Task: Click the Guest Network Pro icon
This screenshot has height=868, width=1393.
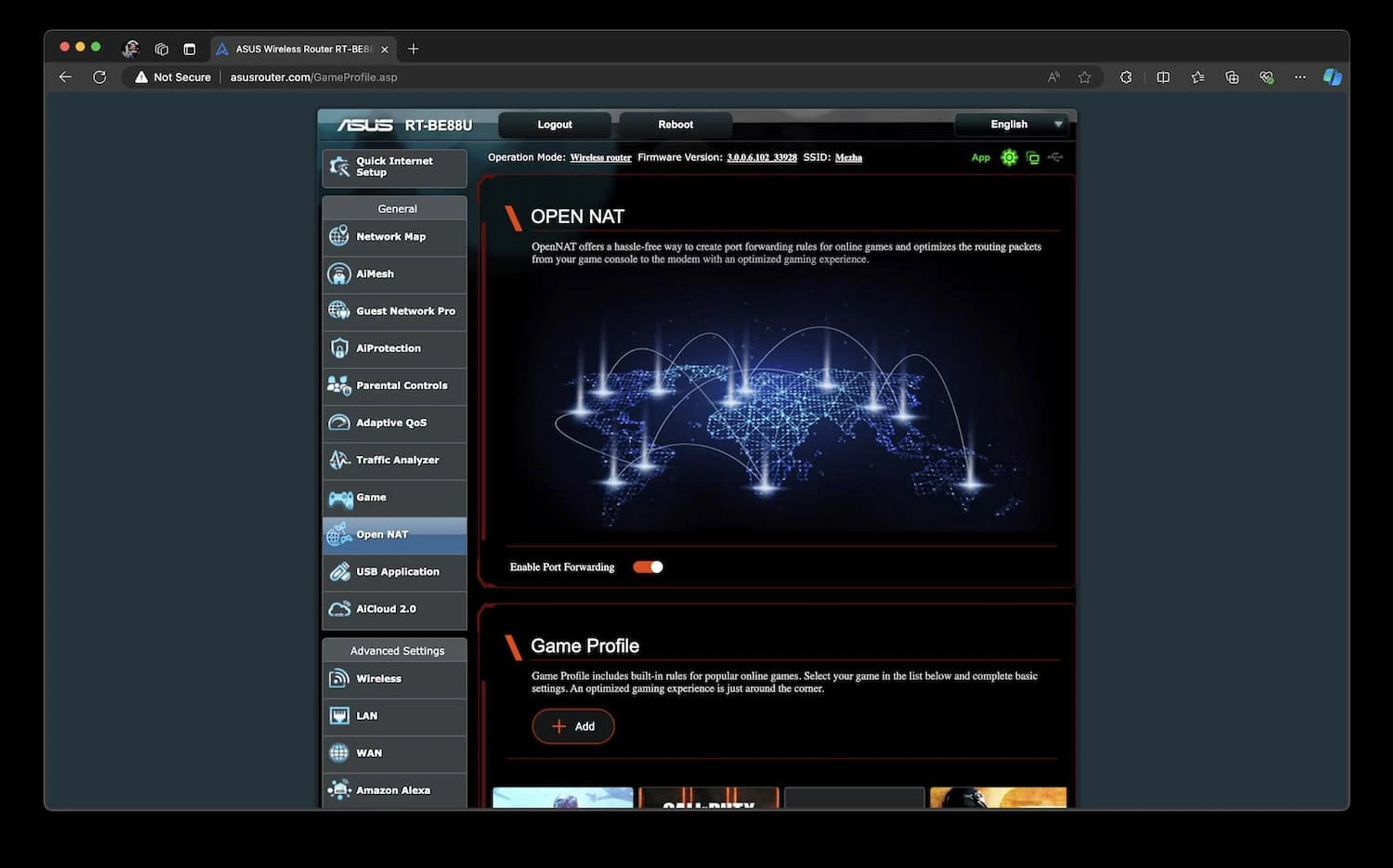Action: click(339, 310)
